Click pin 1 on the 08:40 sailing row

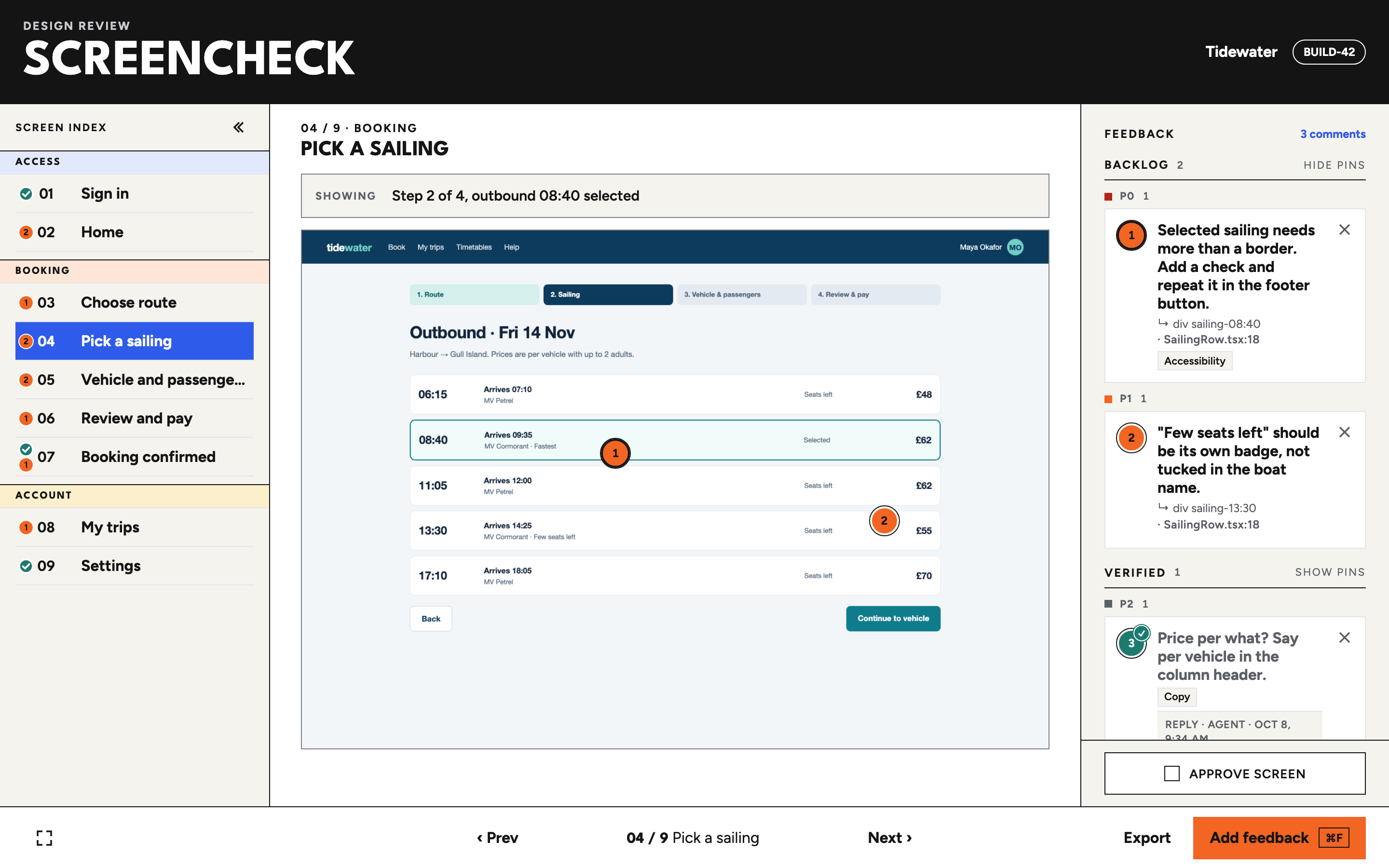coord(615,453)
